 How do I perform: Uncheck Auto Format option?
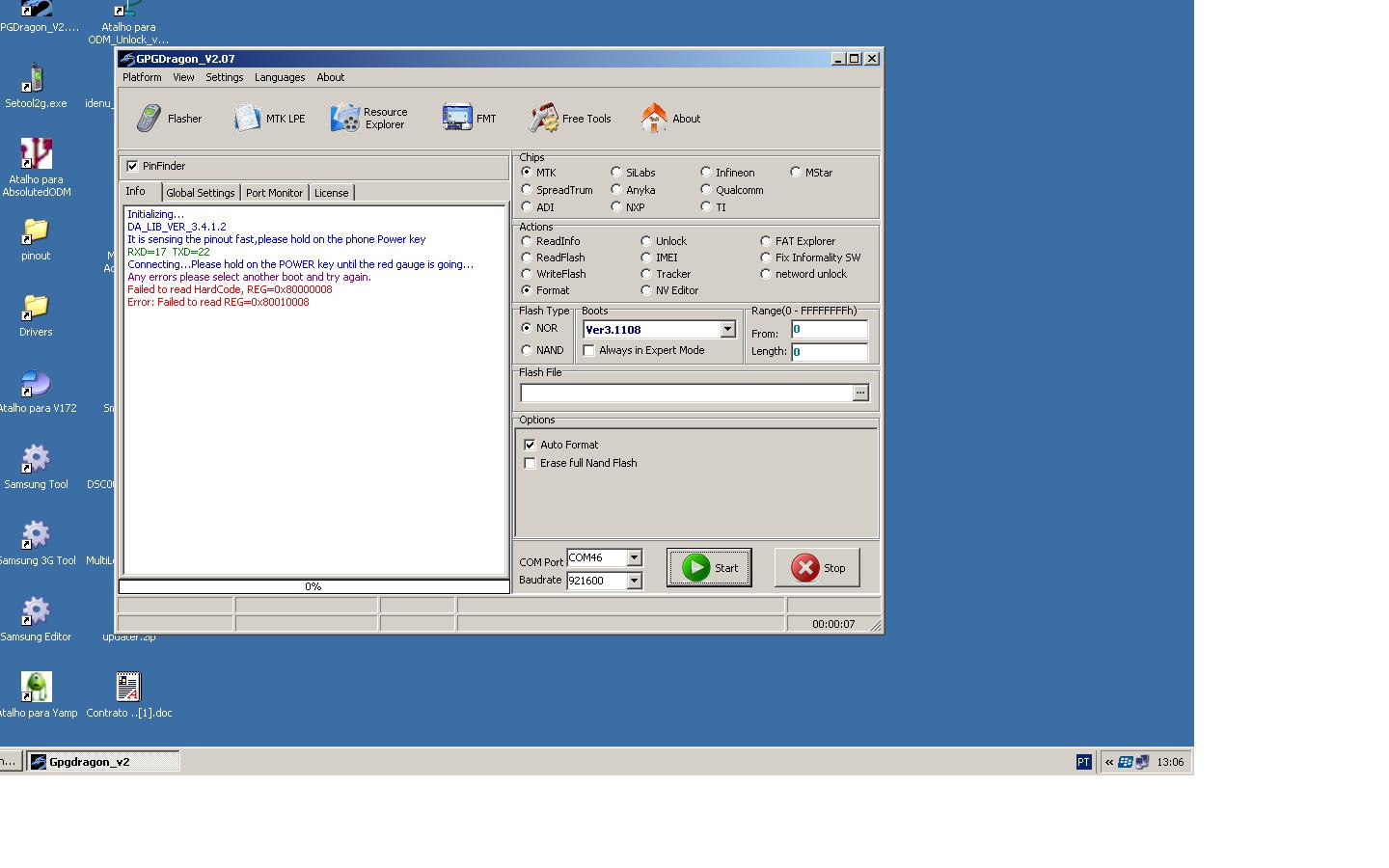click(530, 445)
